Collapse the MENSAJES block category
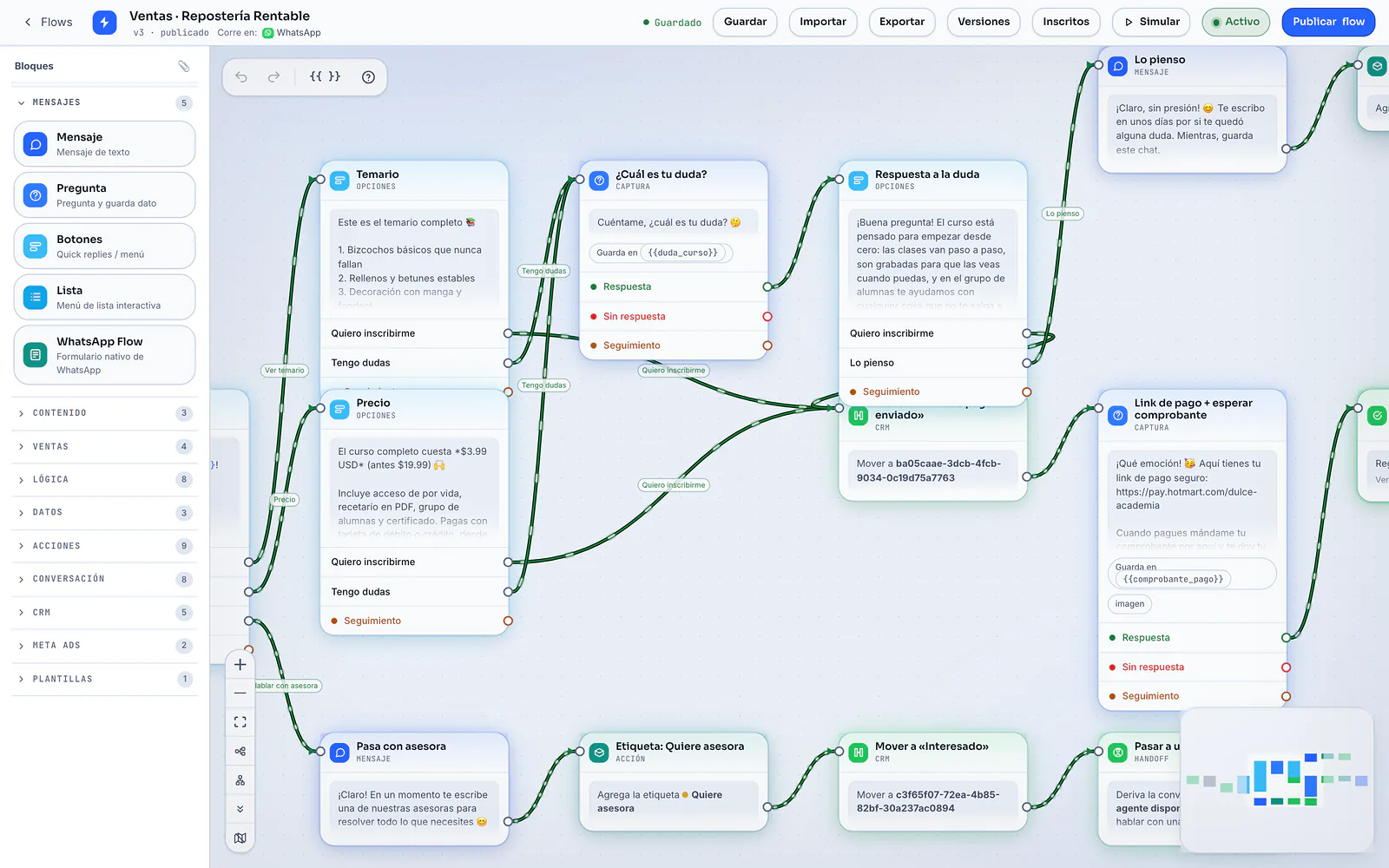Image resolution: width=1389 pixels, height=868 pixels. pyautogui.click(x=104, y=102)
